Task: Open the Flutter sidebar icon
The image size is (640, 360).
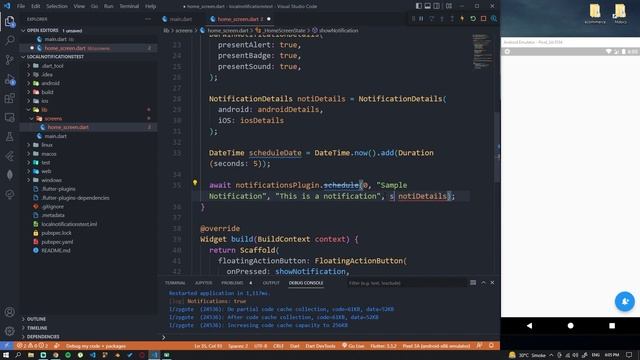Action: click(x=9, y=156)
